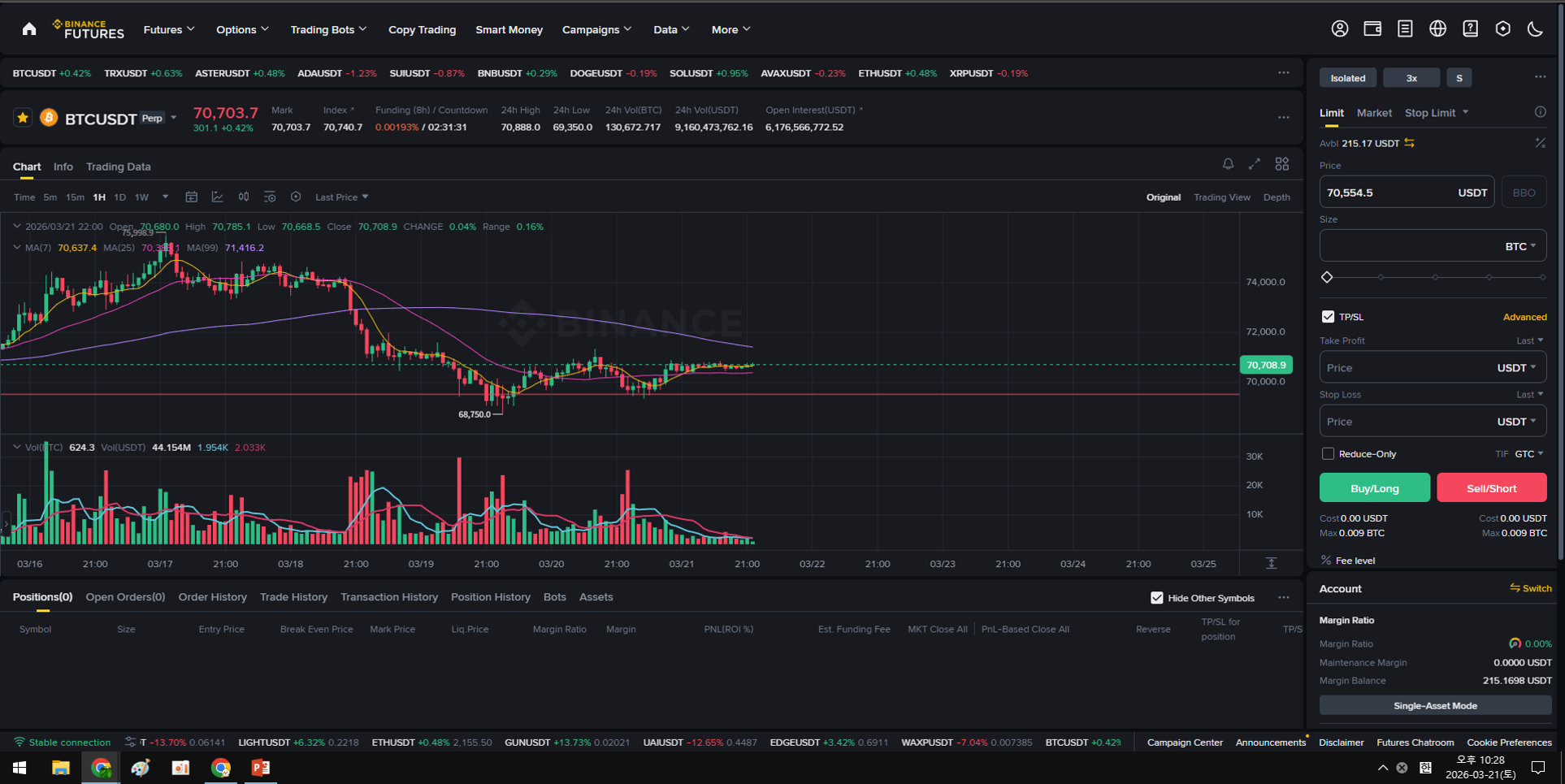Screen dimensions: 1565x784
Task: Uncheck the TP/SL checkbox
Action: (1328, 317)
